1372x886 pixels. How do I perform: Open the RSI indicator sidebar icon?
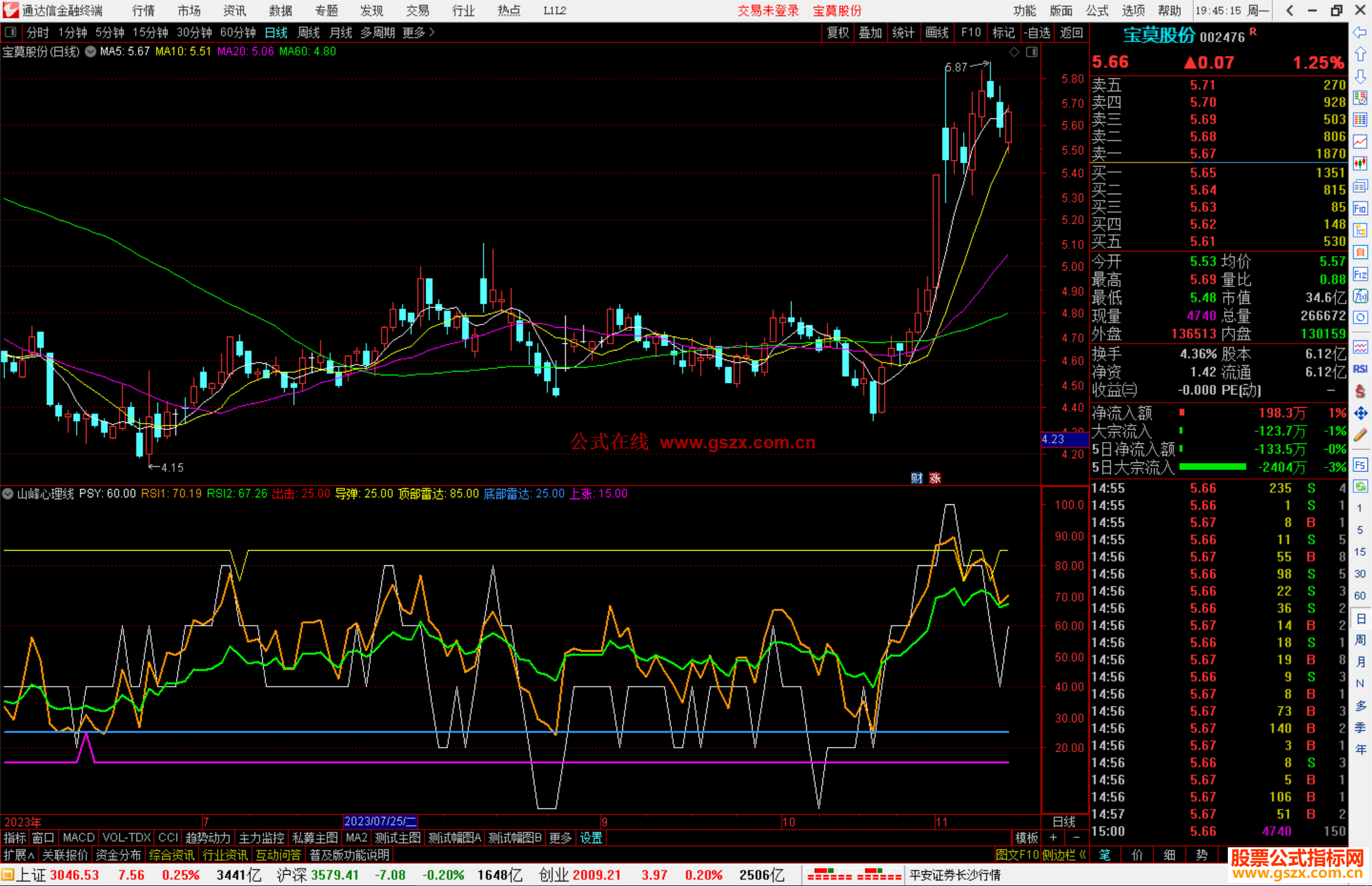(x=1360, y=369)
